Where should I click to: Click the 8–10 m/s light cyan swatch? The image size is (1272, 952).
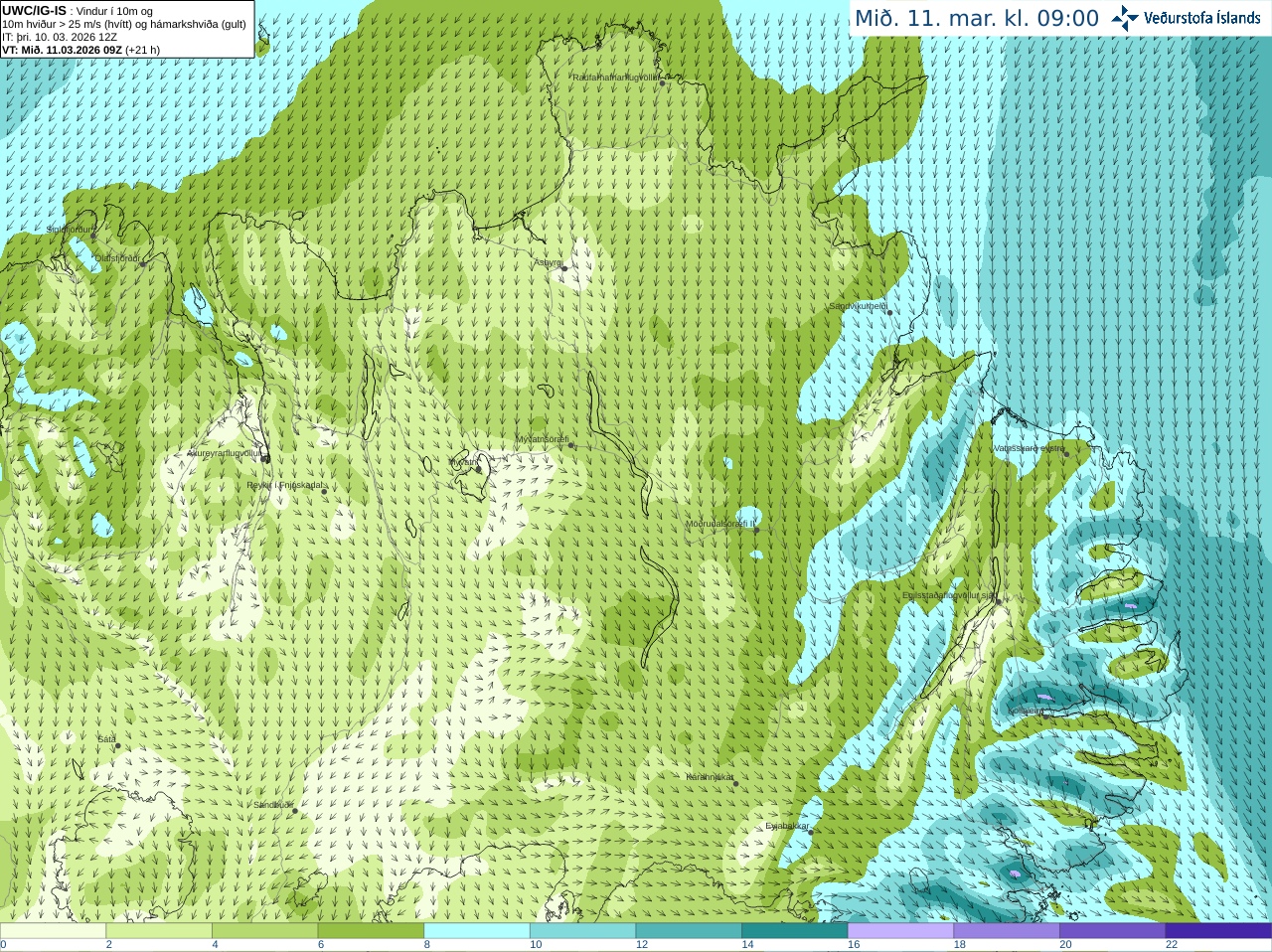coord(477,931)
